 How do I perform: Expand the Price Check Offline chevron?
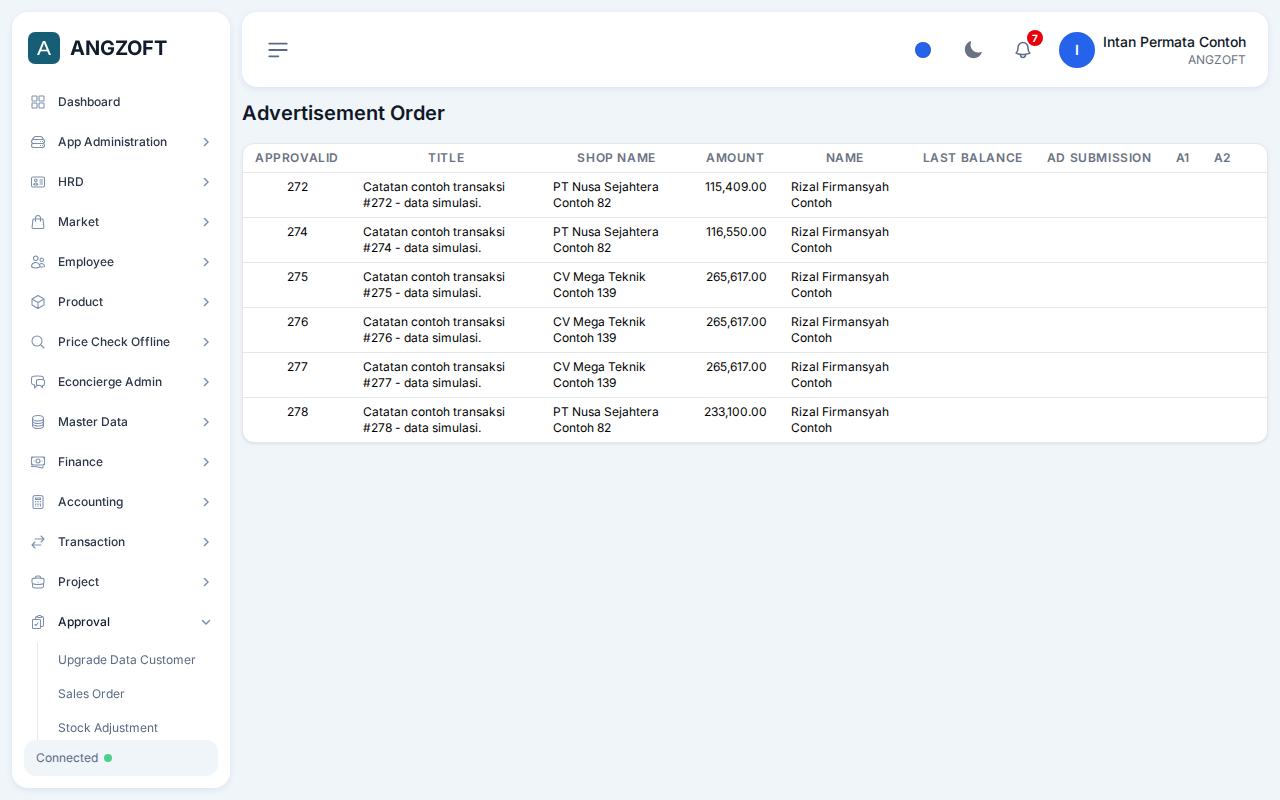click(x=206, y=342)
